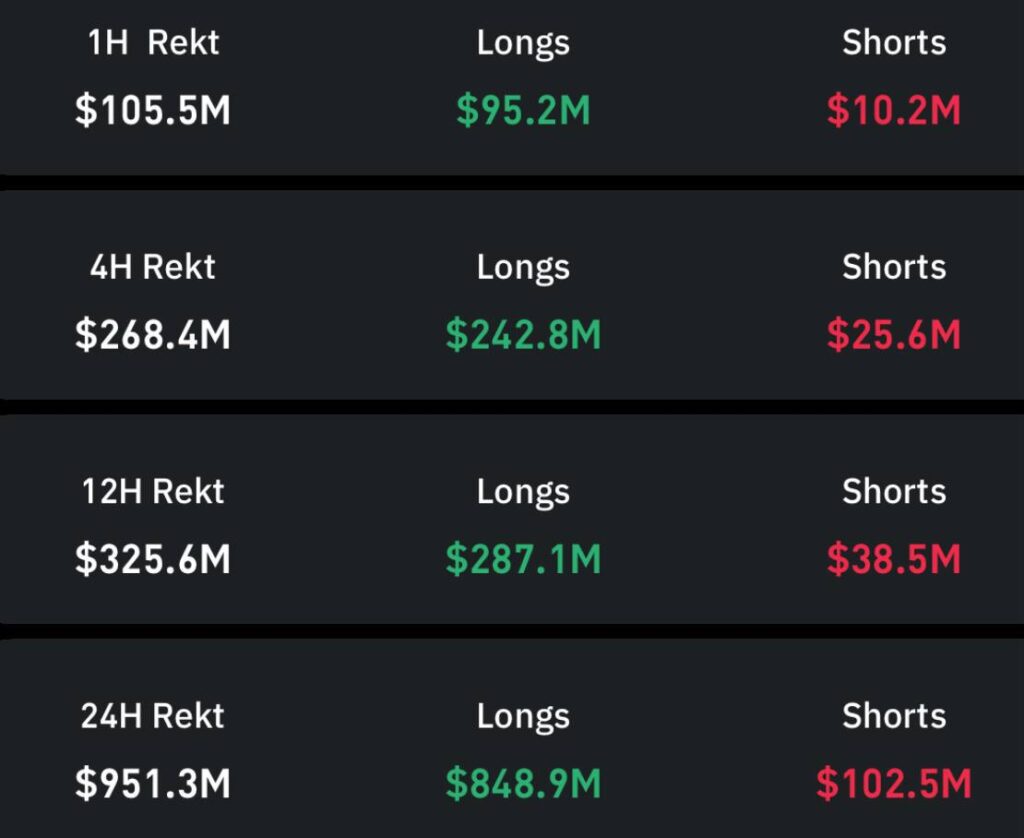Image resolution: width=1024 pixels, height=838 pixels.
Task: Select the $951.3M 24H total value
Action: coord(153,784)
